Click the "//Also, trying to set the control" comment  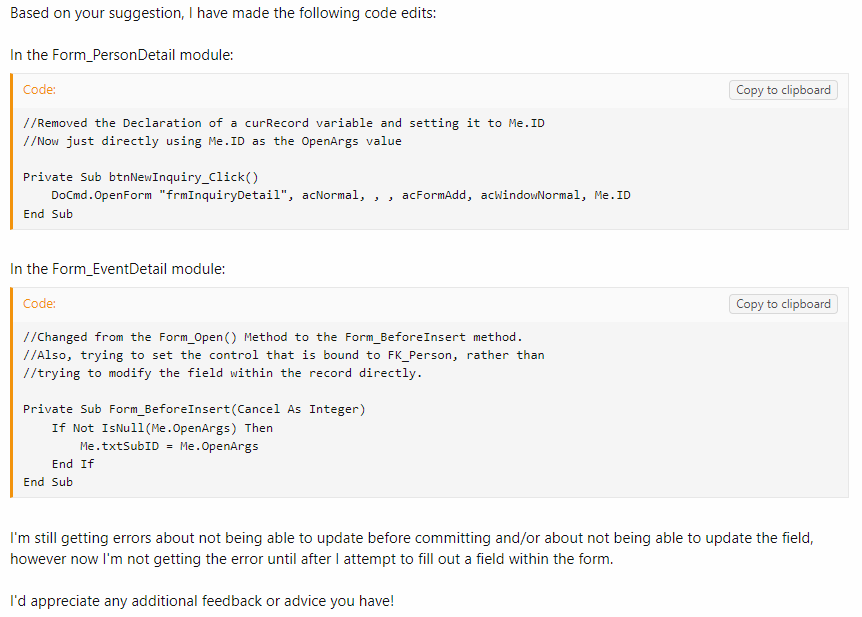point(283,355)
